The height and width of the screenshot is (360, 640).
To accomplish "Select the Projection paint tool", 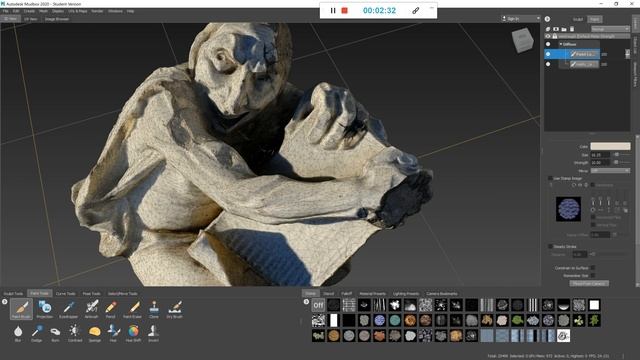I will point(44,309).
